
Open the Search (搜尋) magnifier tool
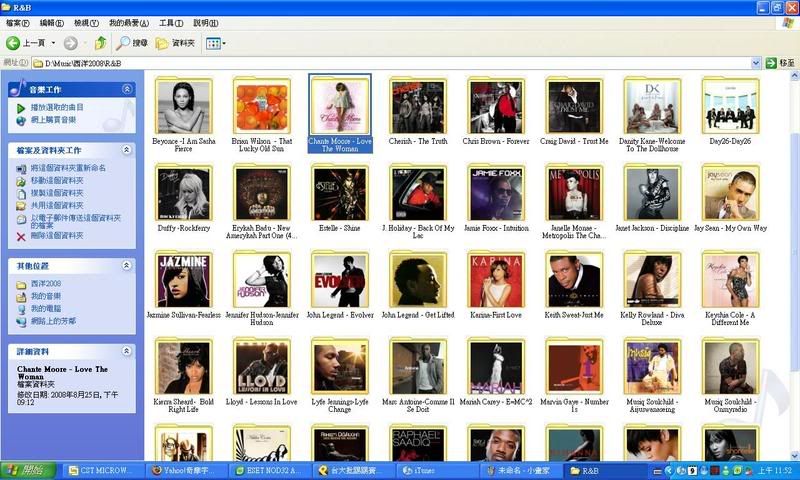tap(124, 43)
